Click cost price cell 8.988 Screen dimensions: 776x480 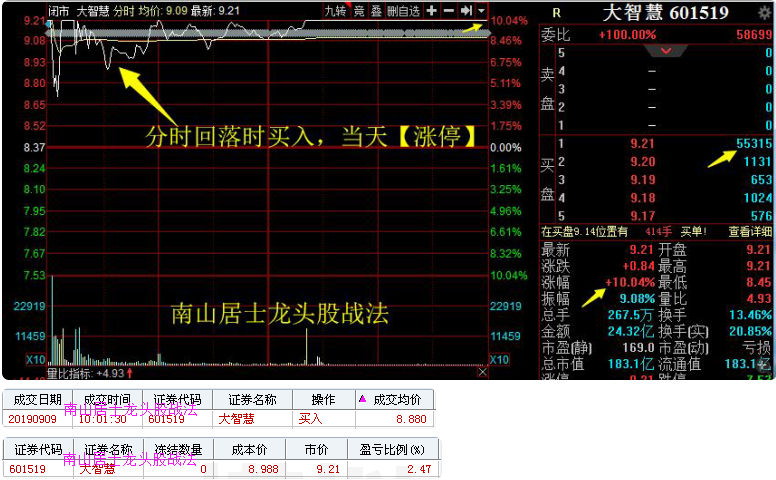pos(263,469)
